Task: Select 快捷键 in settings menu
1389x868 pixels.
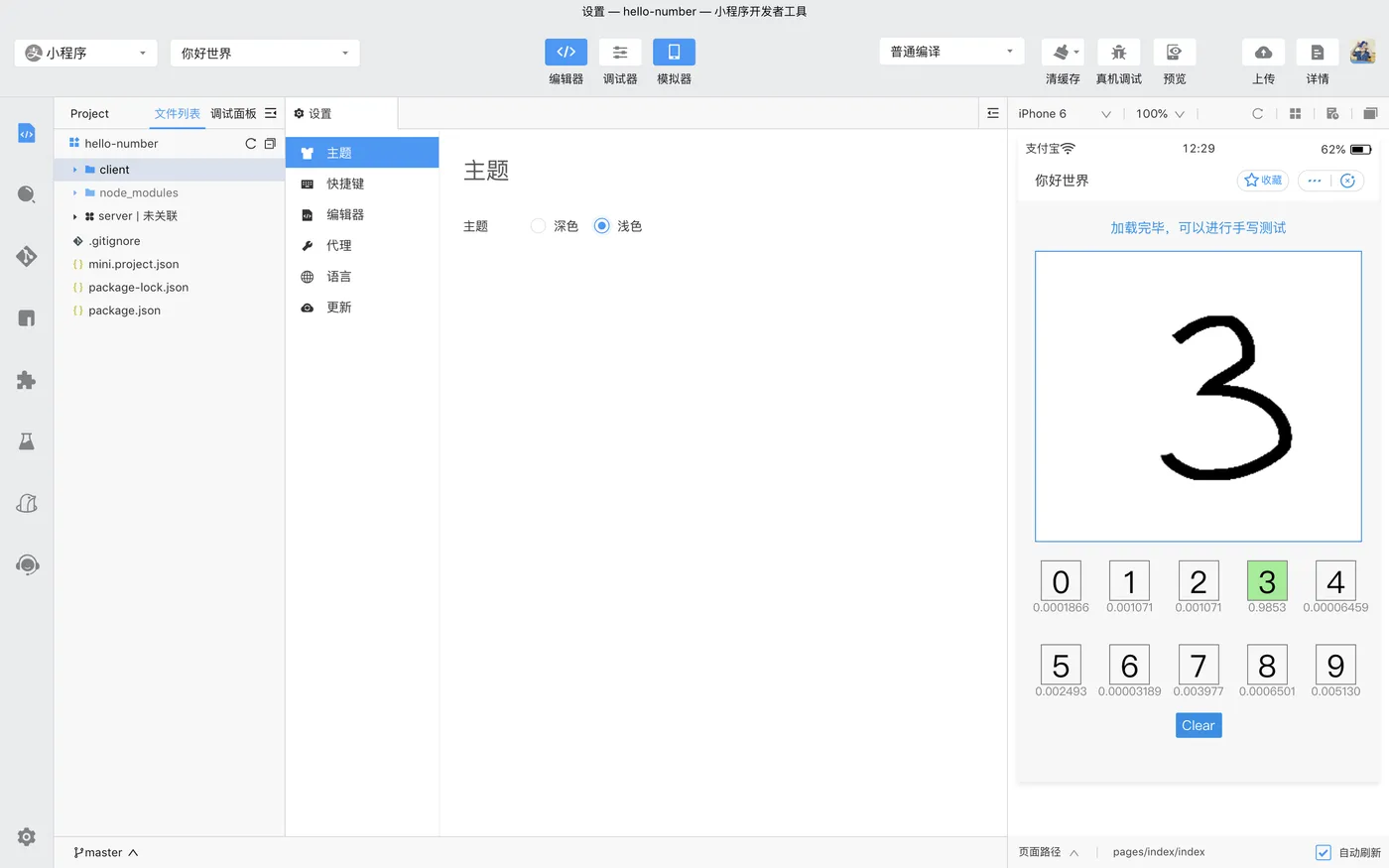Action: 362,184
